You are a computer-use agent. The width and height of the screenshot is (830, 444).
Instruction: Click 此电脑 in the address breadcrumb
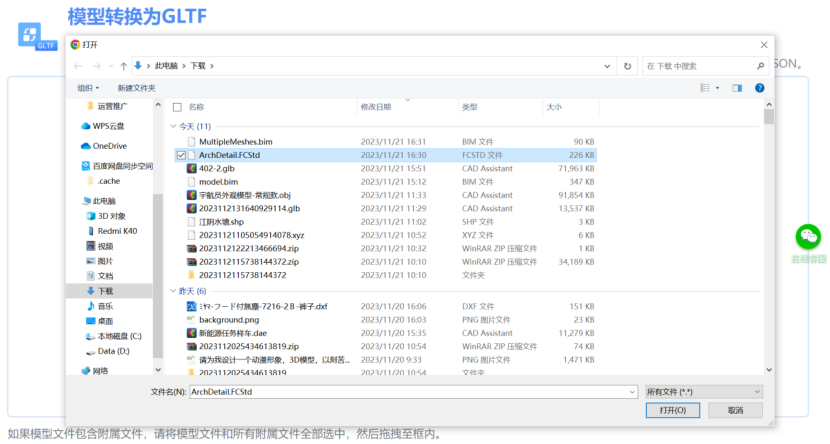pos(166,66)
